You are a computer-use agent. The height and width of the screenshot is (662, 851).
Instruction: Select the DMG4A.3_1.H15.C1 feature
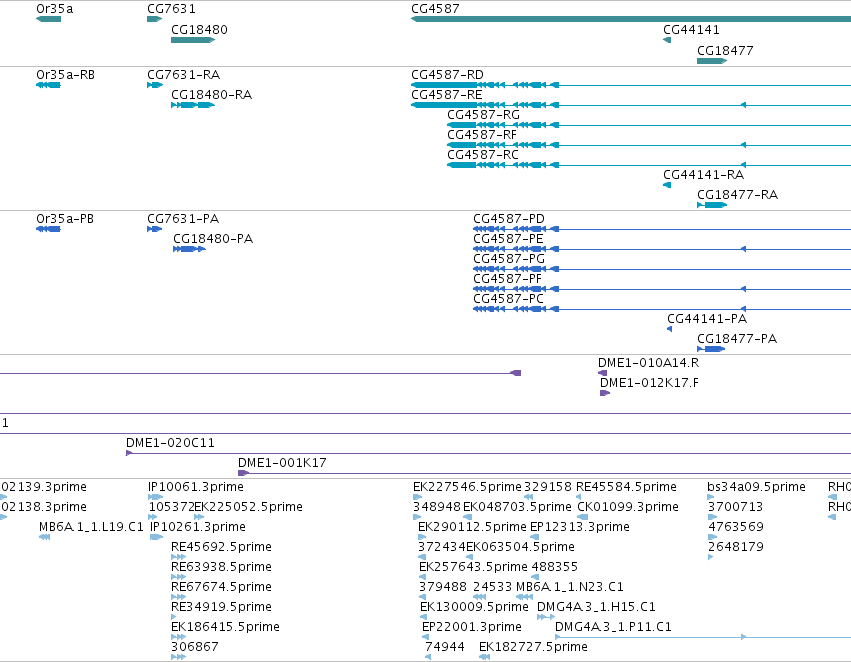545,616
